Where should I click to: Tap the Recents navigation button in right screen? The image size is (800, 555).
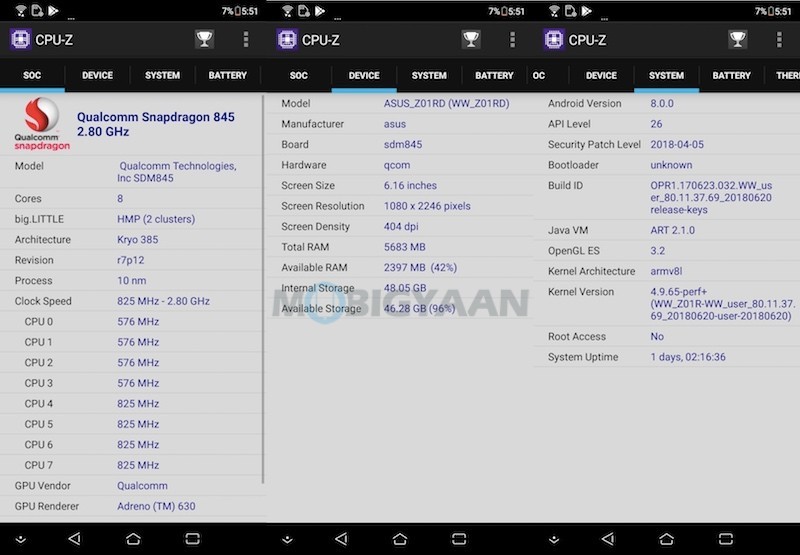tap(726, 539)
